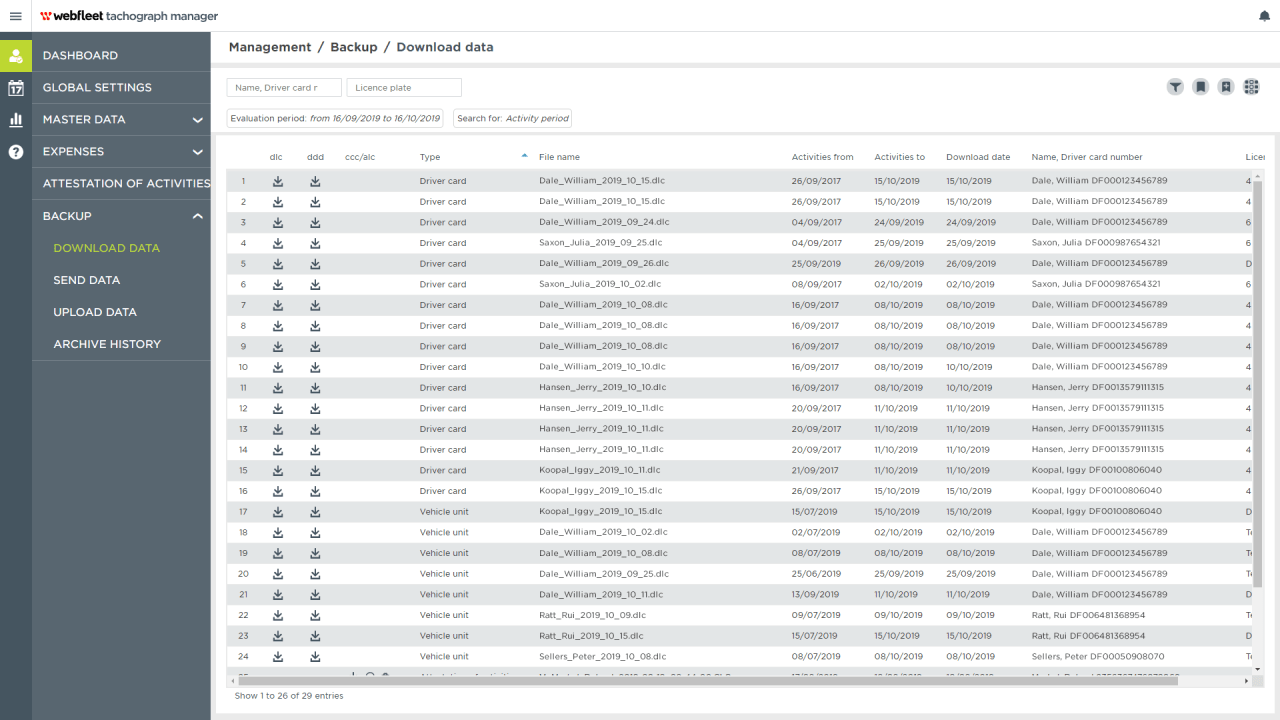The width and height of the screenshot is (1280, 720).
Task: Download dlc file in row 19
Action: click(x=278, y=553)
